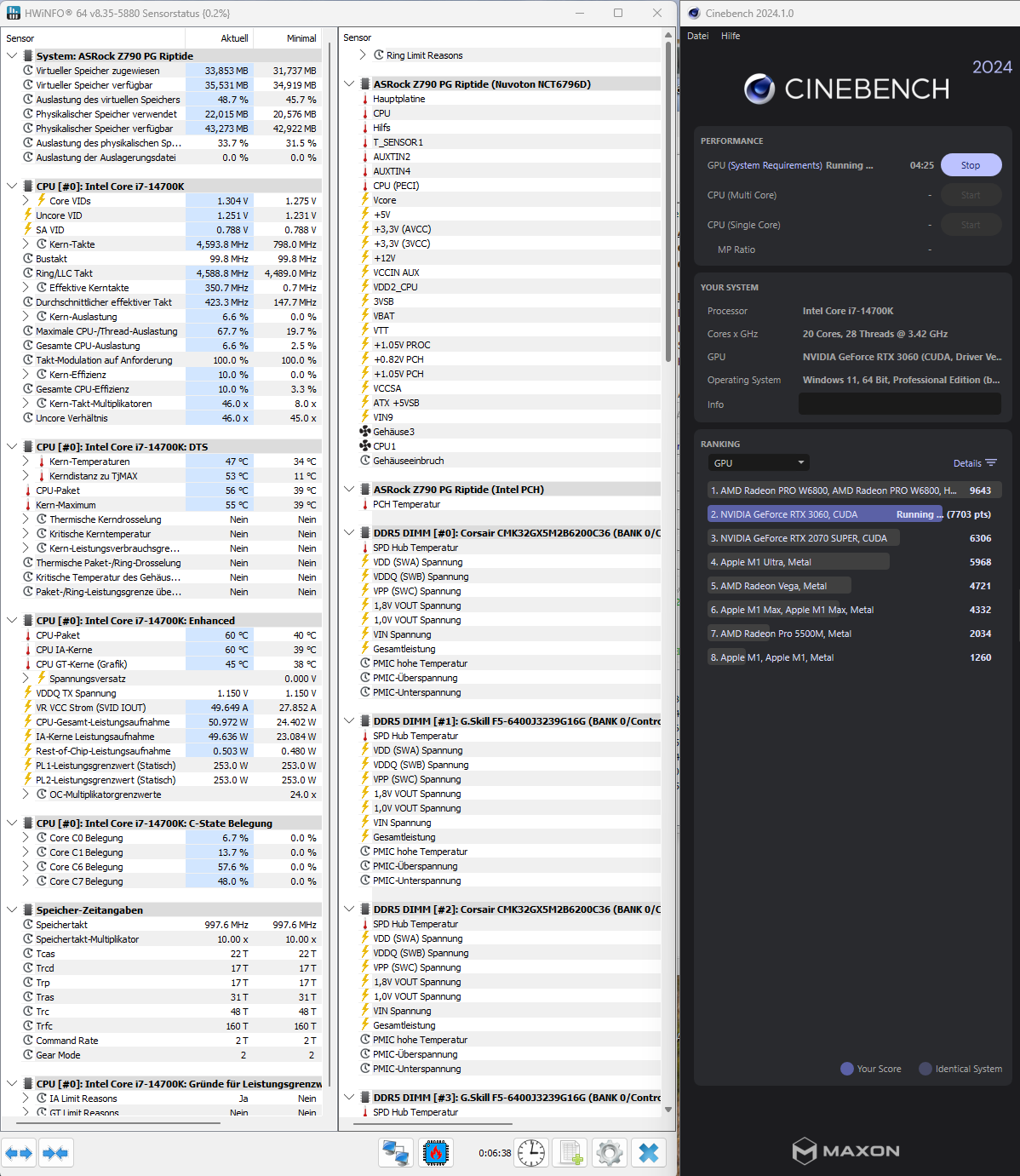Click the CPU flame icon in HWiNFO toolbar

pyautogui.click(x=436, y=1153)
